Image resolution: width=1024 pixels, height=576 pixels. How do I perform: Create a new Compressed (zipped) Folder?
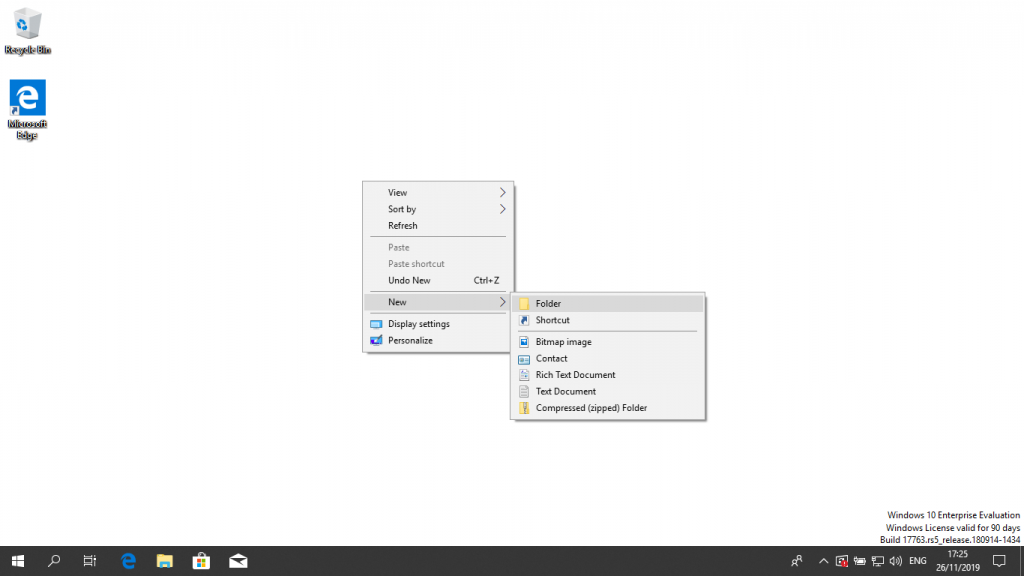point(608,408)
